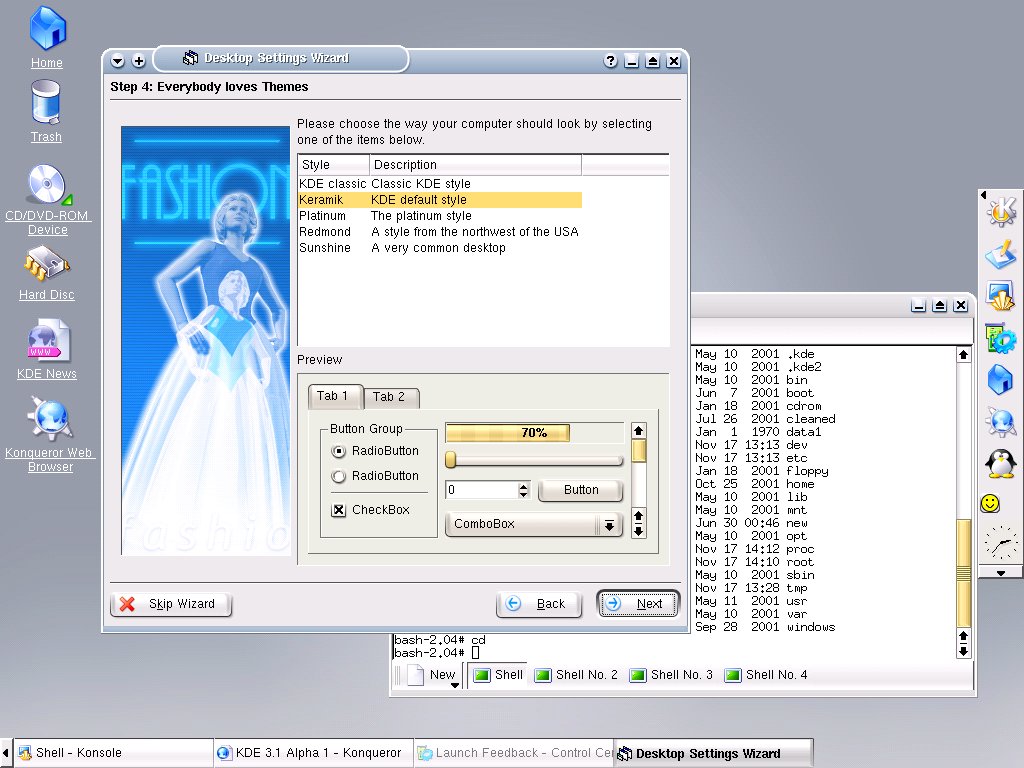
Task: Expand the ComboBox dropdown in preview
Action: [x=608, y=525]
